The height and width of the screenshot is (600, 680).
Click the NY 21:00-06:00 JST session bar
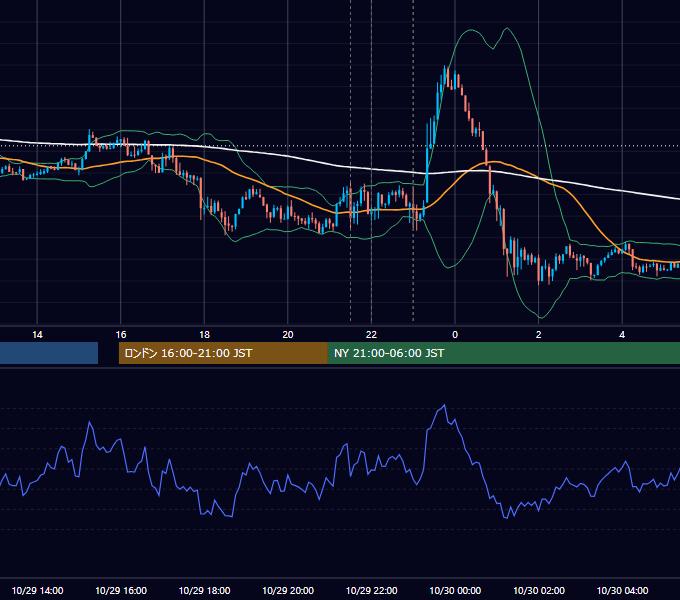[503, 353]
